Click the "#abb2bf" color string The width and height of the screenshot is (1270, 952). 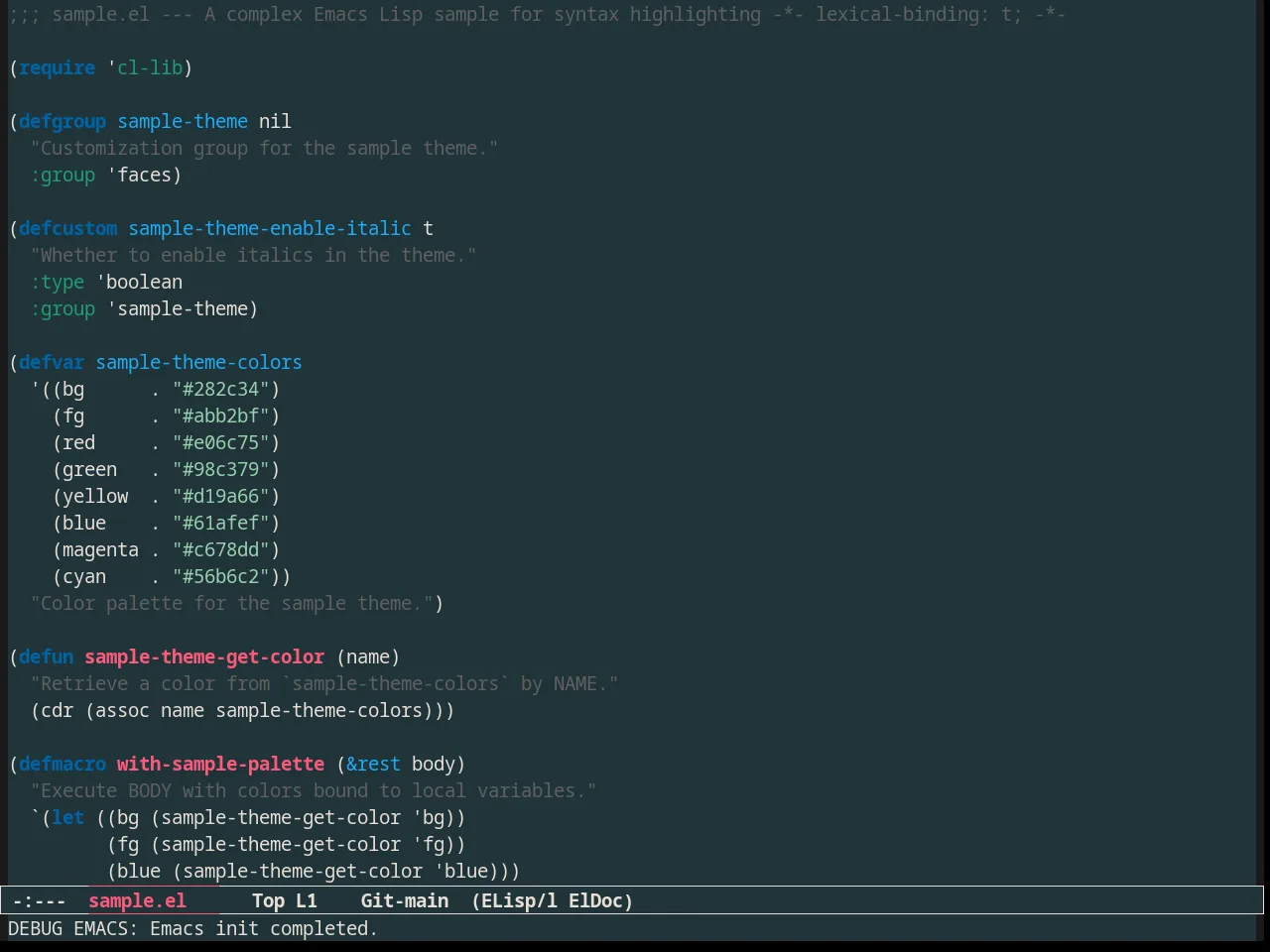click(221, 416)
